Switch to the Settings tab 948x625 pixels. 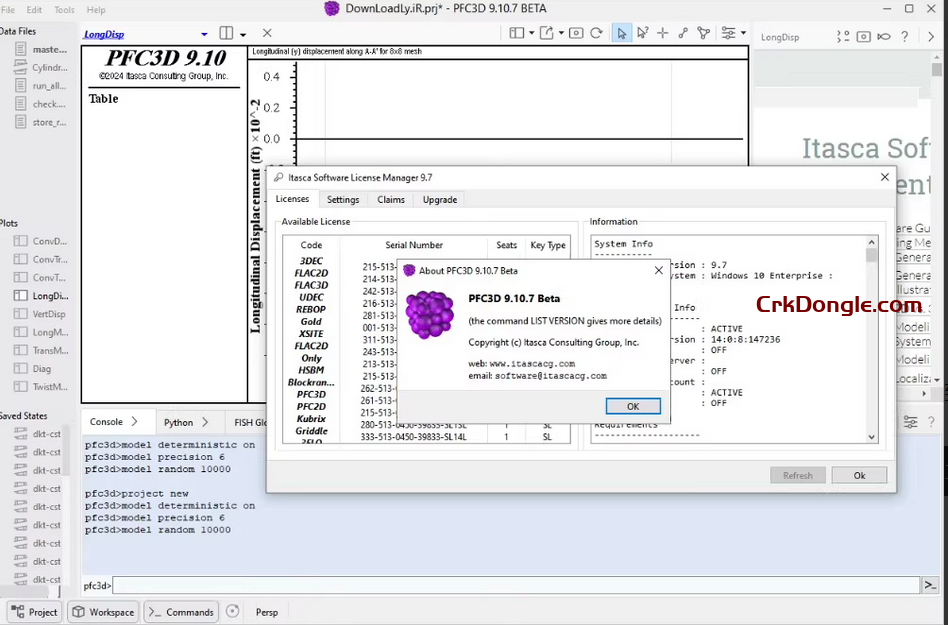(x=343, y=199)
